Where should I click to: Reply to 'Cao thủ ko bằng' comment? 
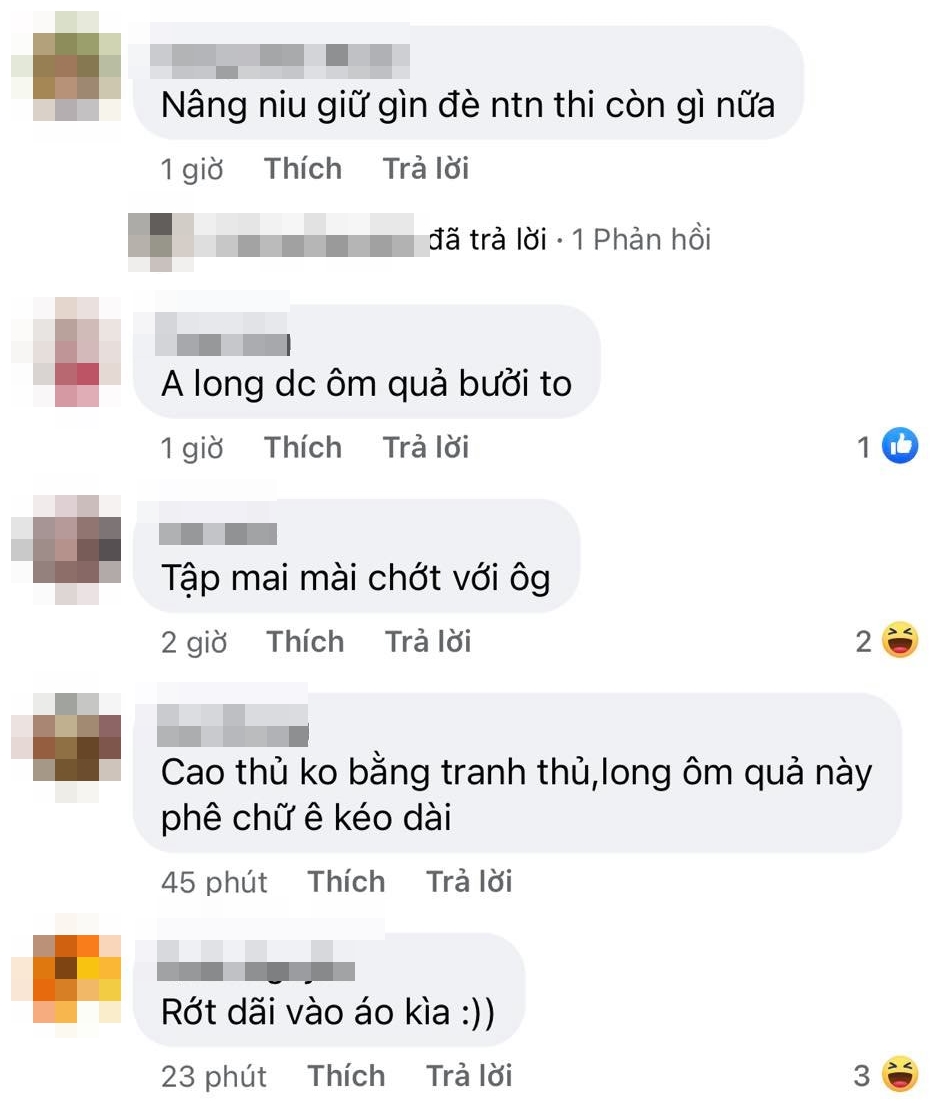pyautogui.click(x=469, y=881)
